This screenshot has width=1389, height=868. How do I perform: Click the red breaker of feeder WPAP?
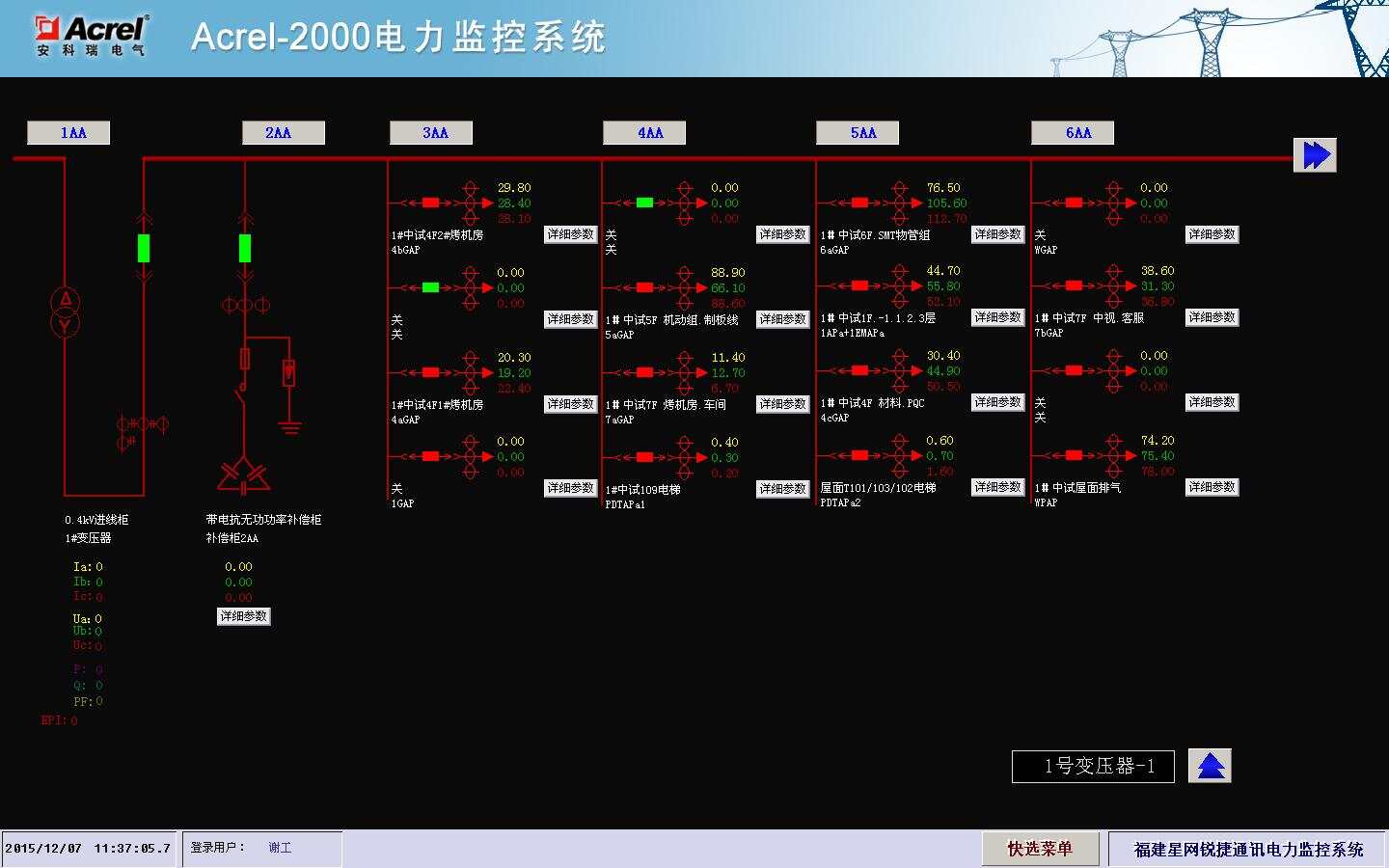pos(1074,455)
